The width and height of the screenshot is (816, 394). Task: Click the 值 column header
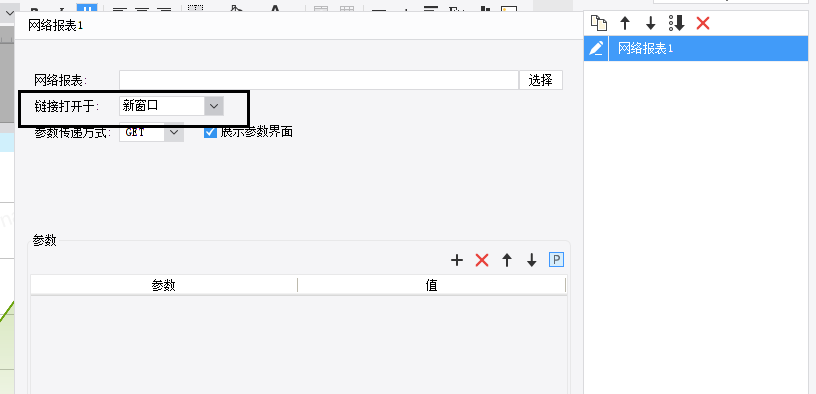[431, 285]
